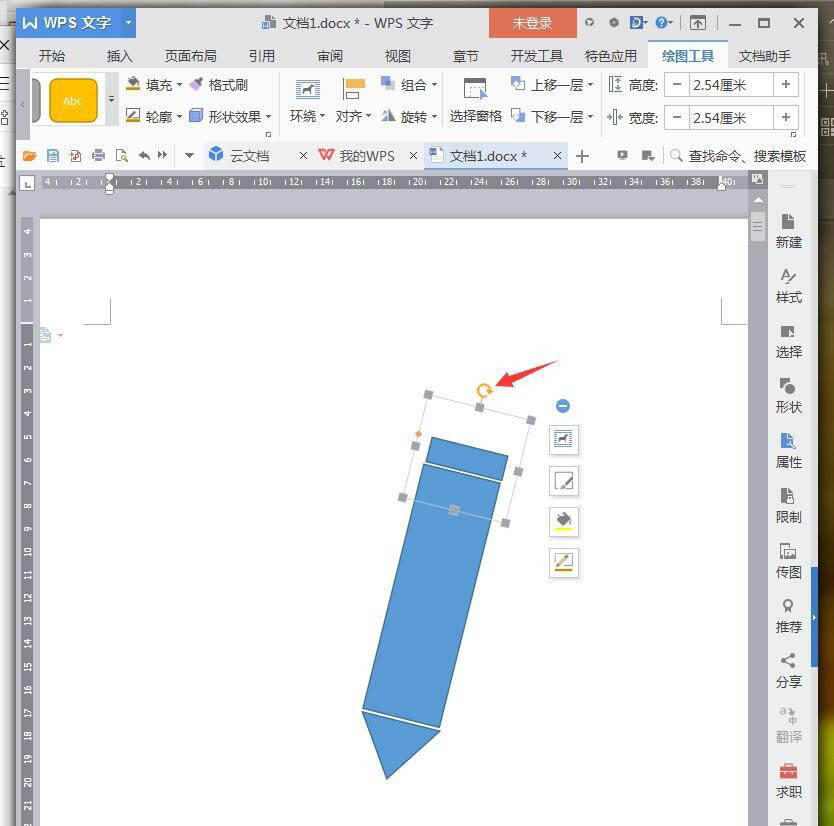
Task: Open the help question mark icon
Action: 663,23
